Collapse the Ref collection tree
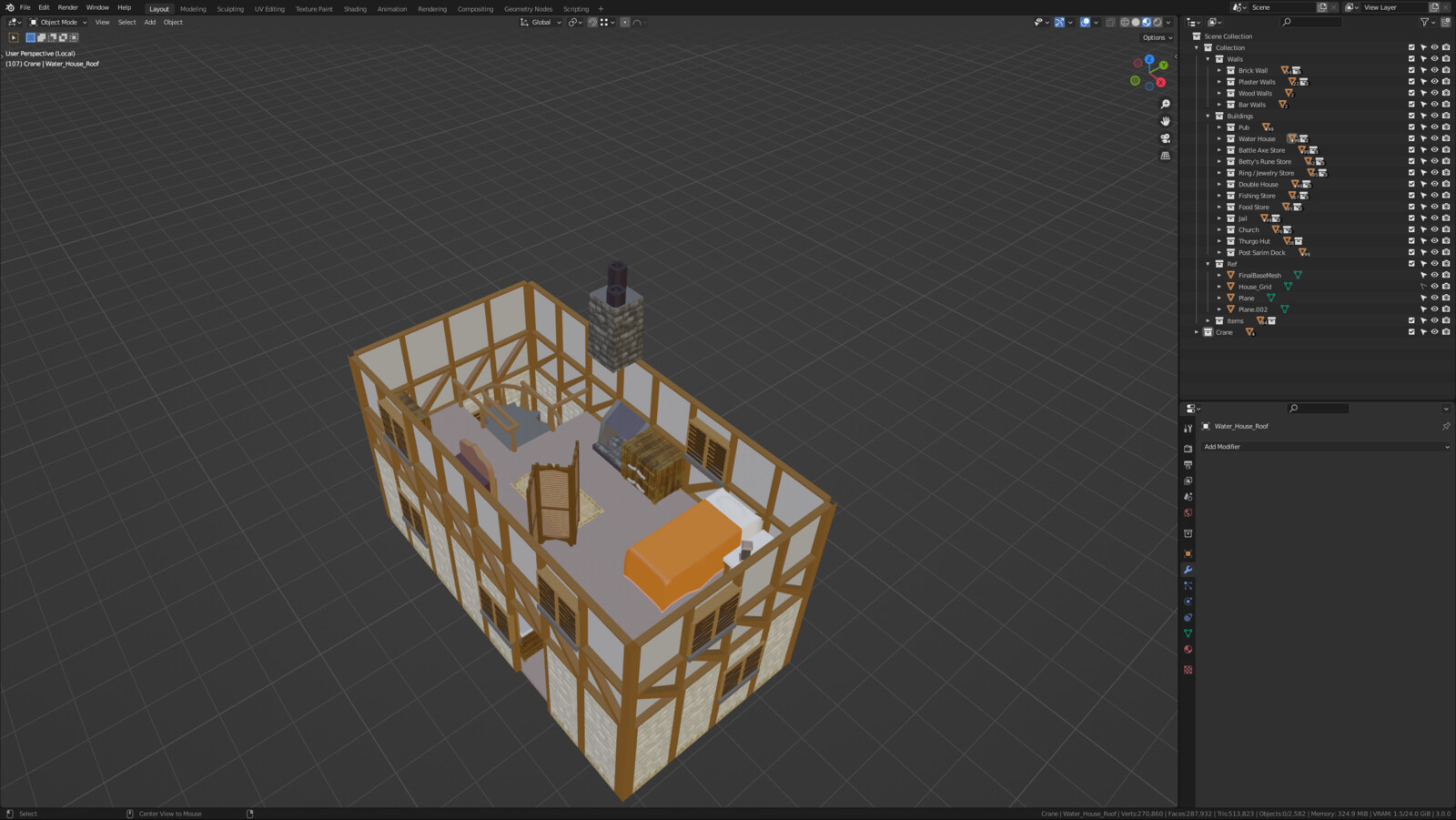Image resolution: width=1456 pixels, height=820 pixels. [1208, 264]
